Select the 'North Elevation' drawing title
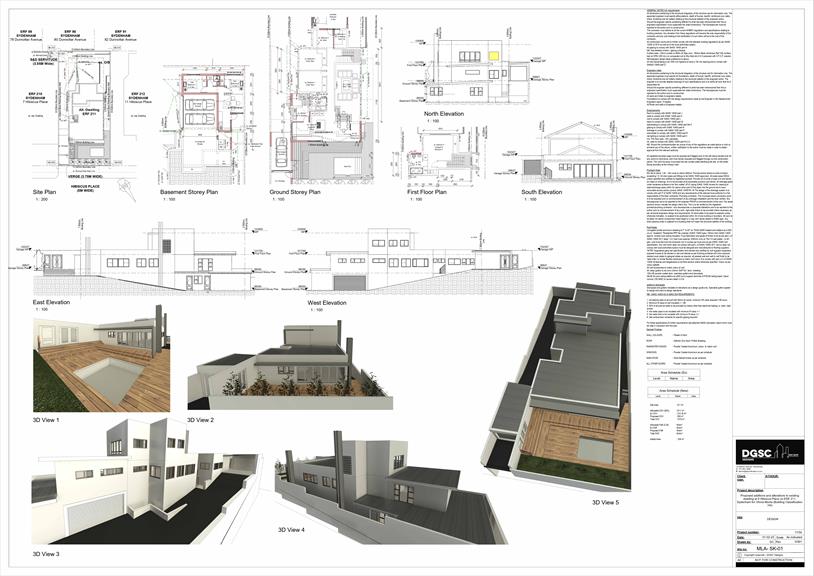The height and width of the screenshot is (576, 814). point(444,114)
